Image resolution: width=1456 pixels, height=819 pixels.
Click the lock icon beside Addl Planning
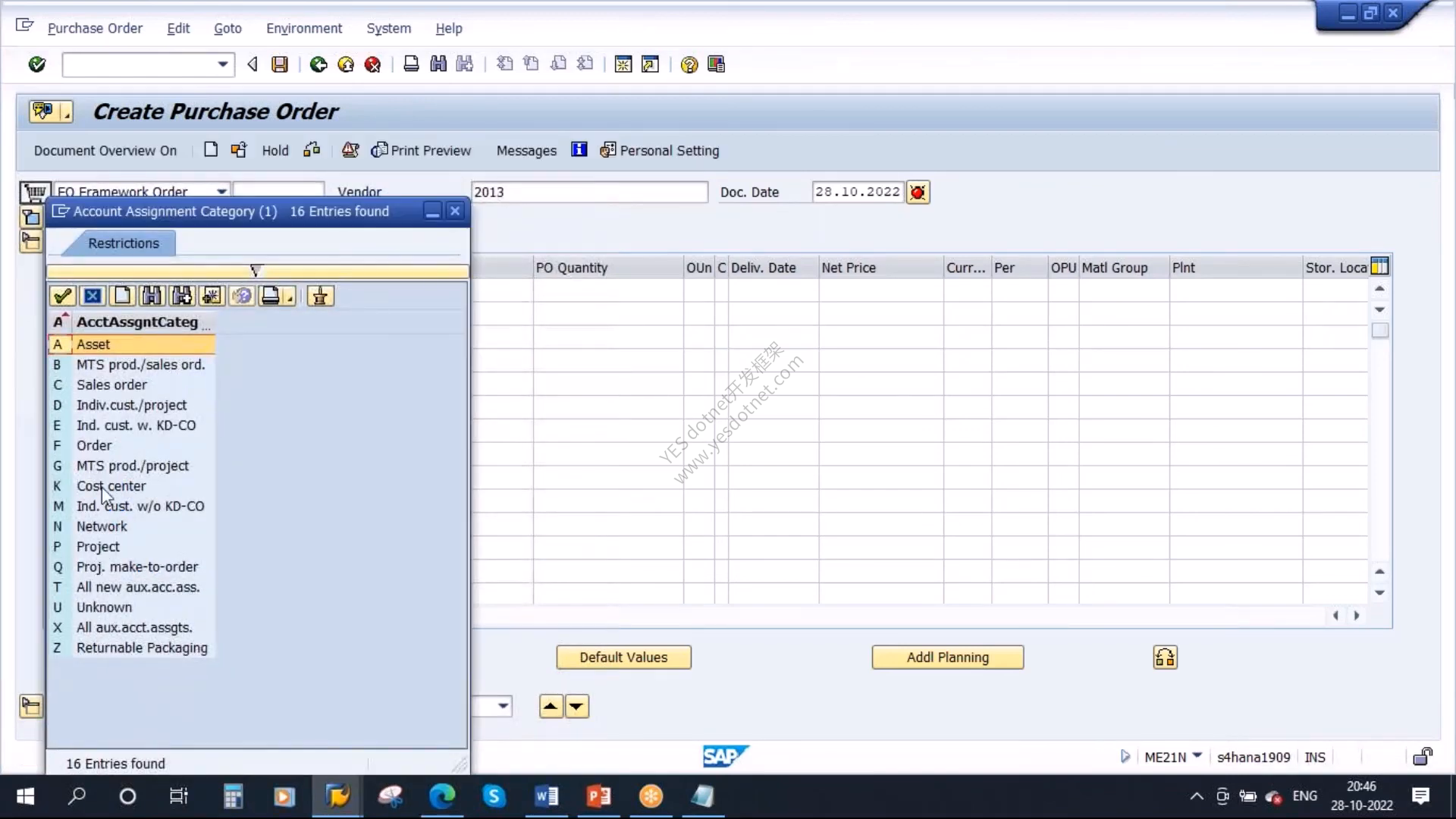coord(1165,657)
